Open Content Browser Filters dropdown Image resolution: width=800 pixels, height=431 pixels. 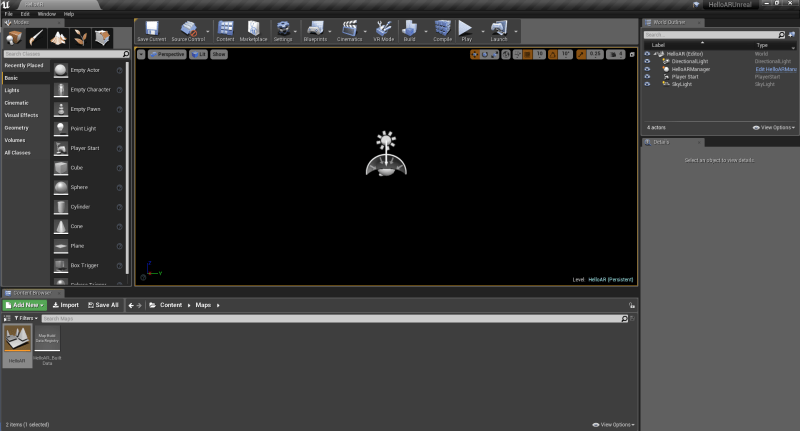tap(26, 318)
